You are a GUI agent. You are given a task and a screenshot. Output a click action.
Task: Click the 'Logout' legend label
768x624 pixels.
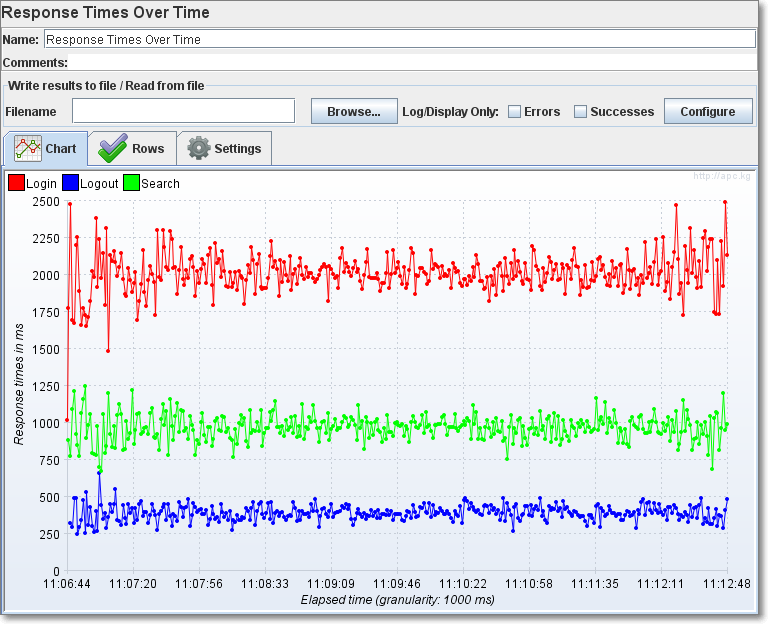99,184
